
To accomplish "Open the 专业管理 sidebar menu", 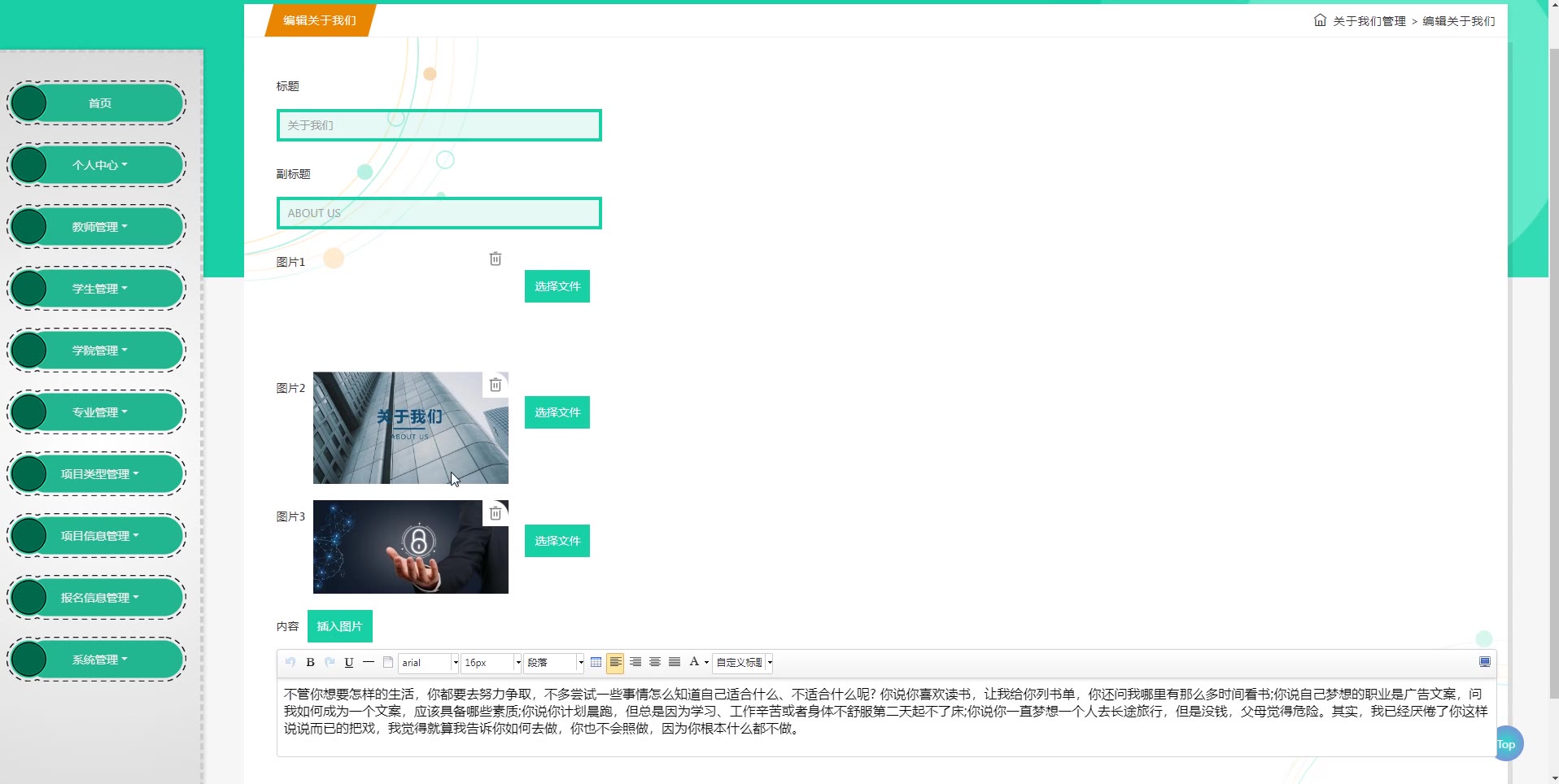I will coord(97,412).
